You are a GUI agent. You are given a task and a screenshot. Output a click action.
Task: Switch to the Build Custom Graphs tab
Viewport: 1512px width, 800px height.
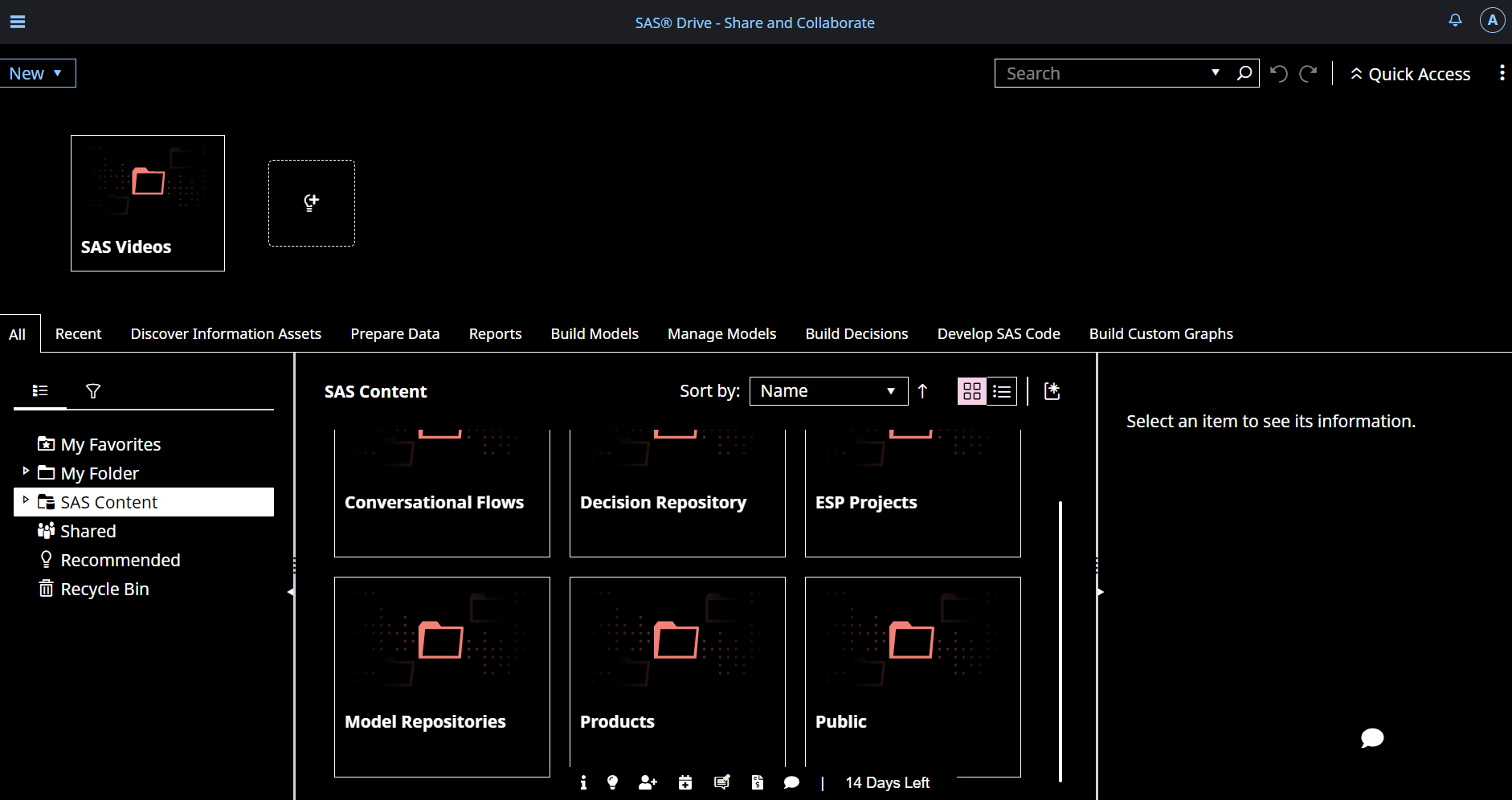(1161, 334)
